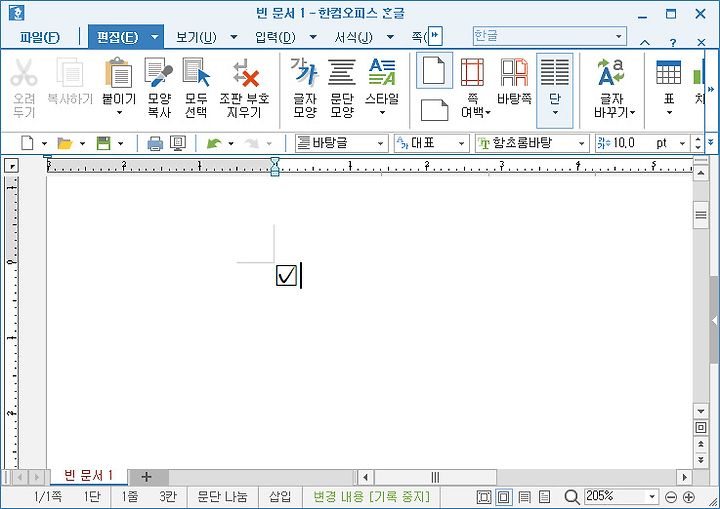Show more menus with the double-arrow button
This screenshot has height=509, width=720.
click(x=434, y=35)
